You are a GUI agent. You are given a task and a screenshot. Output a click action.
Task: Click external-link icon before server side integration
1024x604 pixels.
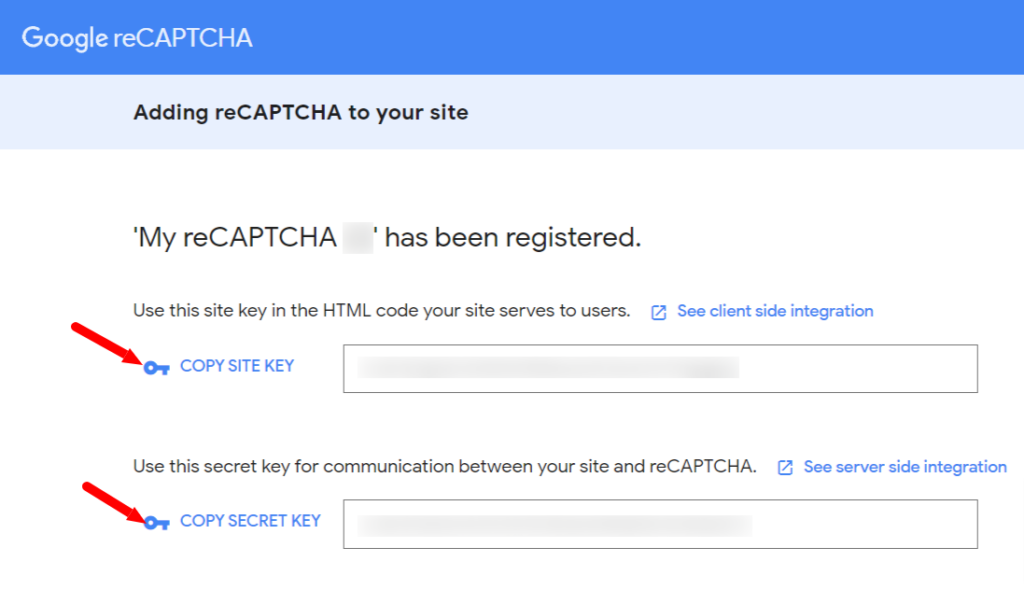(785, 468)
